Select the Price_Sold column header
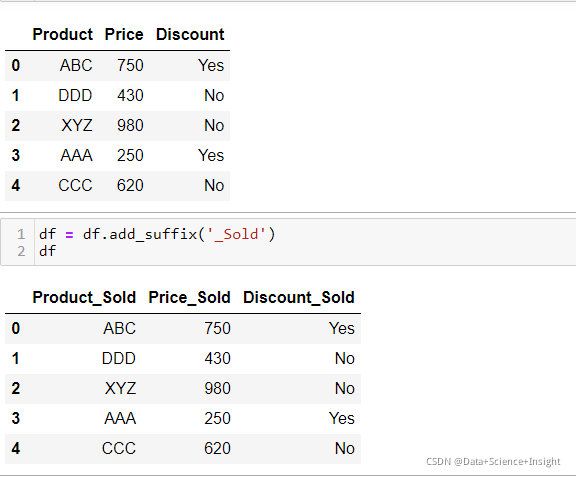The height and width of the screenshot is (477, 576). (189, 297)
